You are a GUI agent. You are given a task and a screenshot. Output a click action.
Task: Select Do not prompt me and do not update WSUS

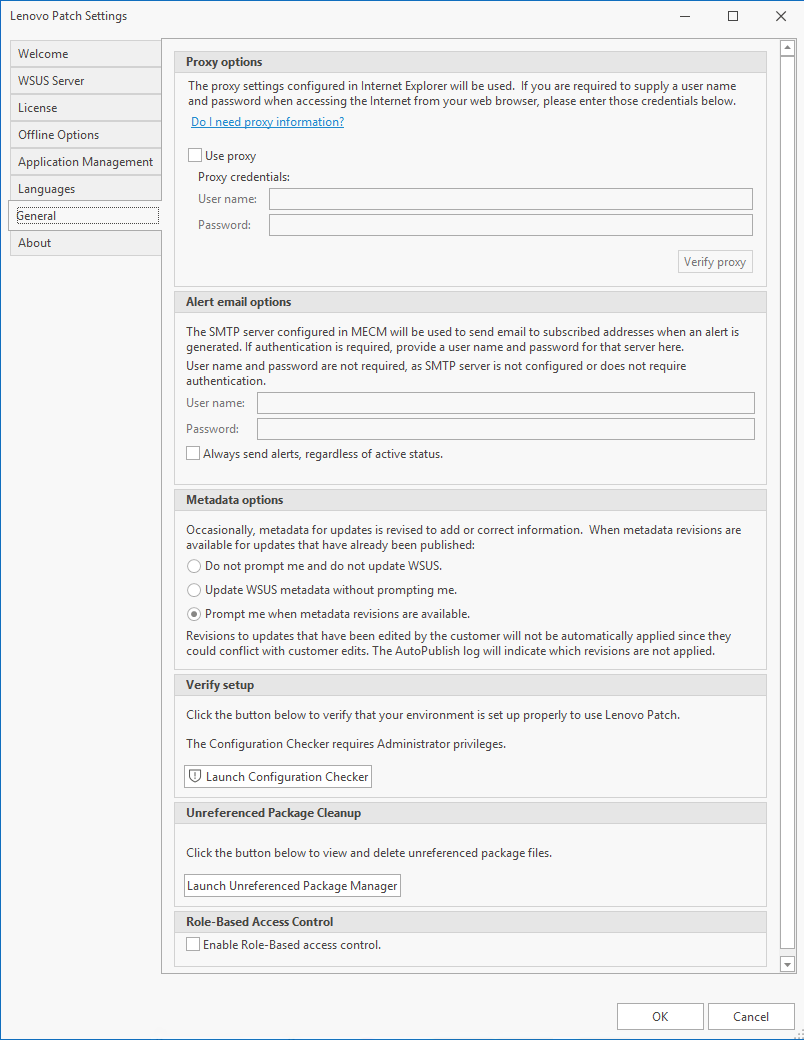point(194,566)
